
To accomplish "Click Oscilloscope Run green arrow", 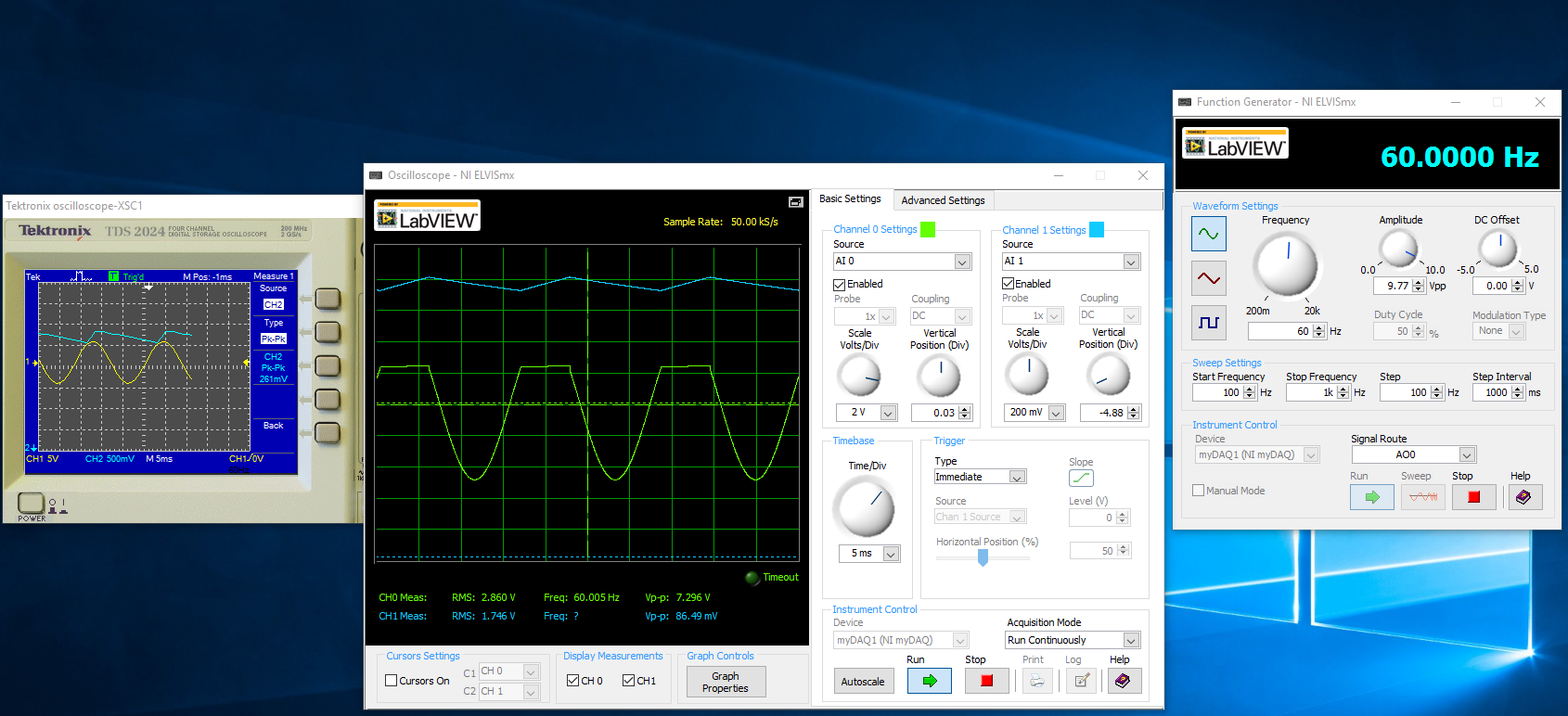I will 930,681.
